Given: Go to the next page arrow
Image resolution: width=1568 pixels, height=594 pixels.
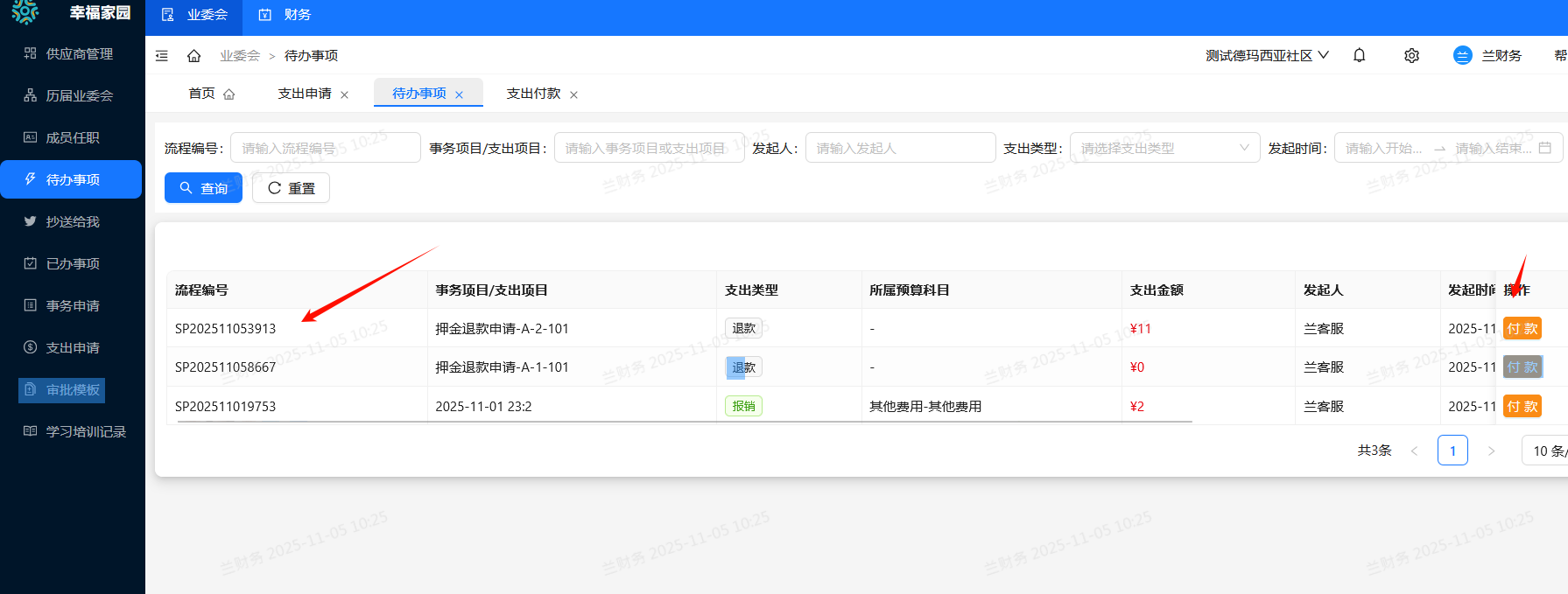Looking at the screenshot, I should coord(1491,451).
